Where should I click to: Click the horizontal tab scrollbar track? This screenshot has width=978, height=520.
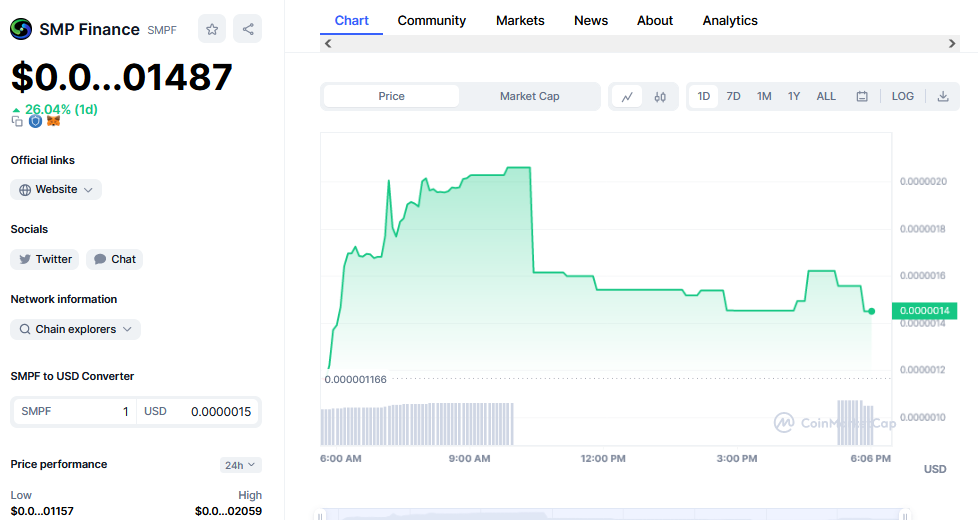click(640, 44)
